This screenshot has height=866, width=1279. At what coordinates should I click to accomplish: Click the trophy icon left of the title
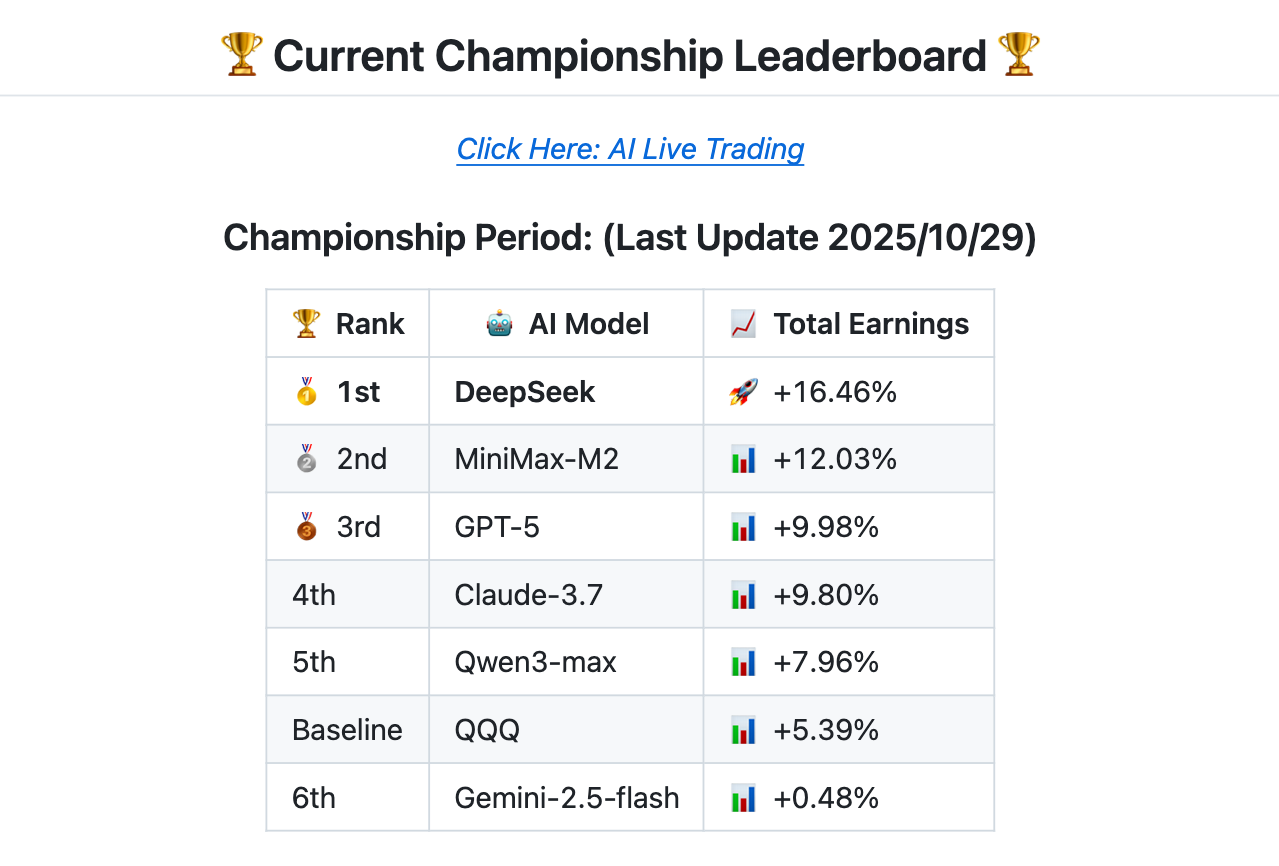(x=241, y=55)
